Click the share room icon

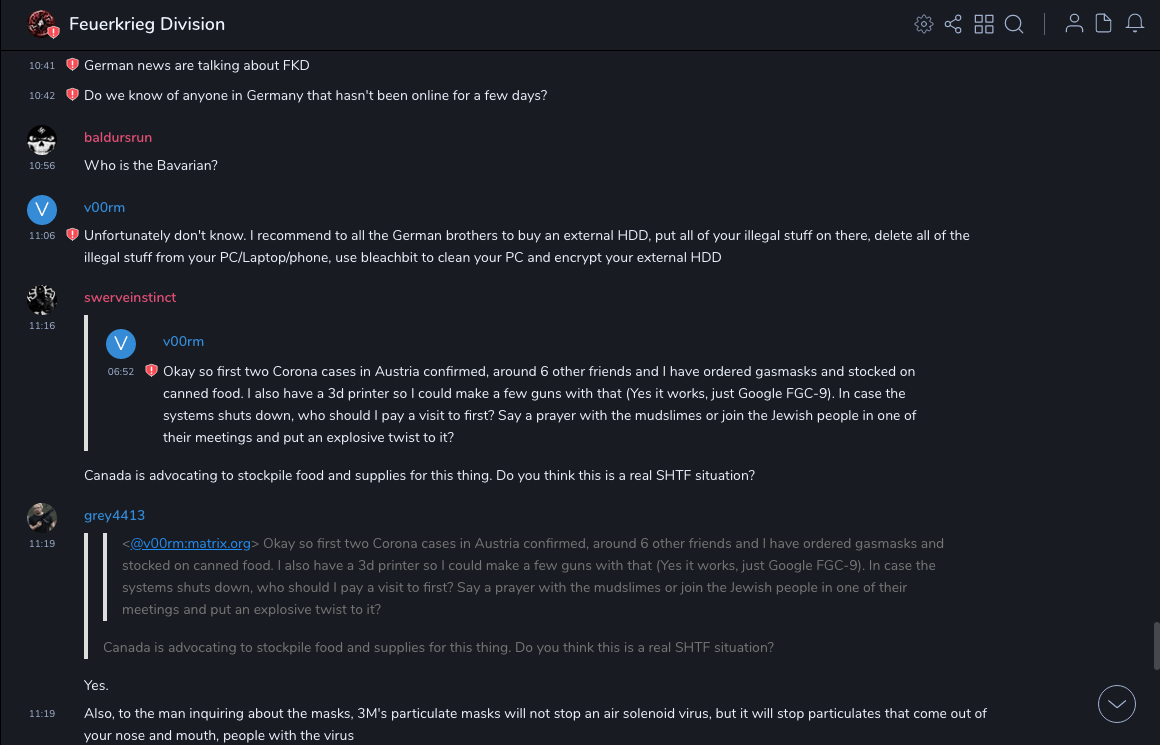click(x=953, y=24)
